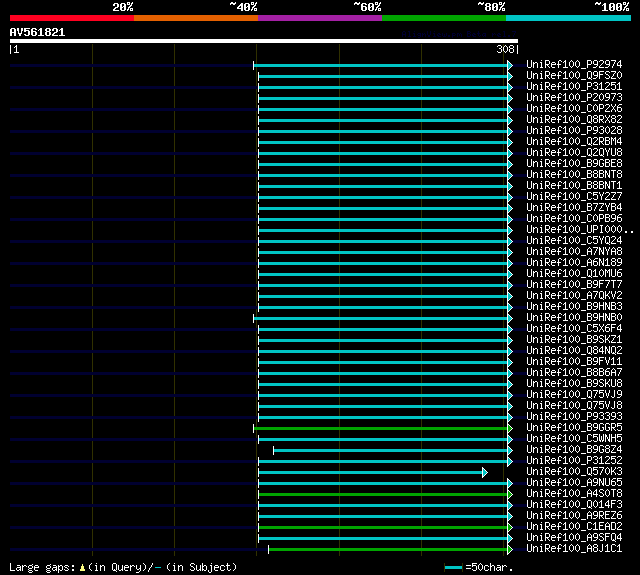The image size is (640, 575).
Task: Select UniRef100_C5Y2Z7 label
Action: coord(574,197)
